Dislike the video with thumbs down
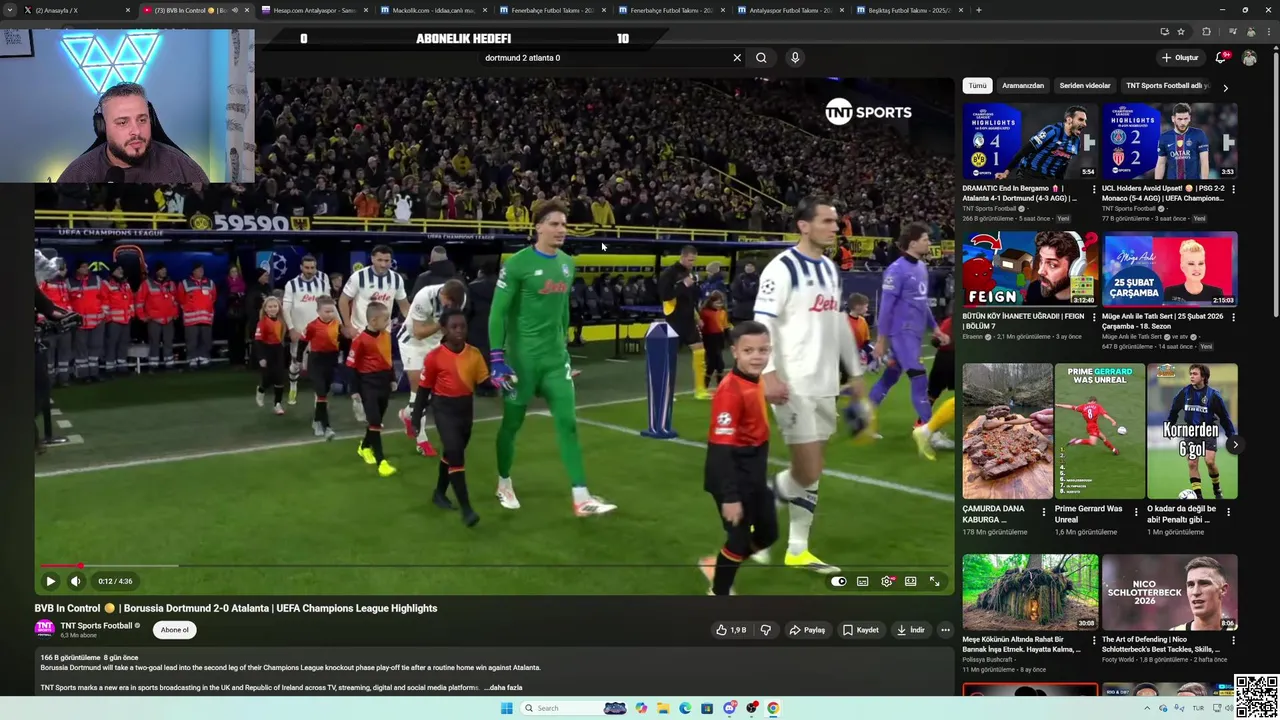This screenshot has width=1280, height=720. pos(766,630)
